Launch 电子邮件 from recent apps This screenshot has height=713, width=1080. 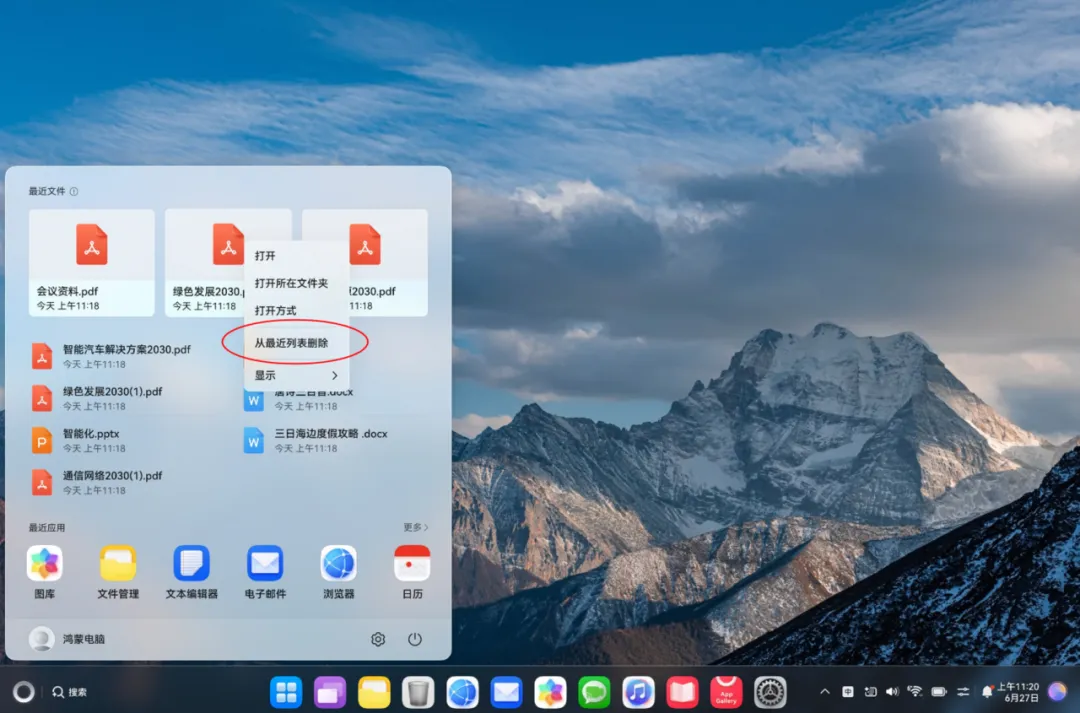coord(265,572)
